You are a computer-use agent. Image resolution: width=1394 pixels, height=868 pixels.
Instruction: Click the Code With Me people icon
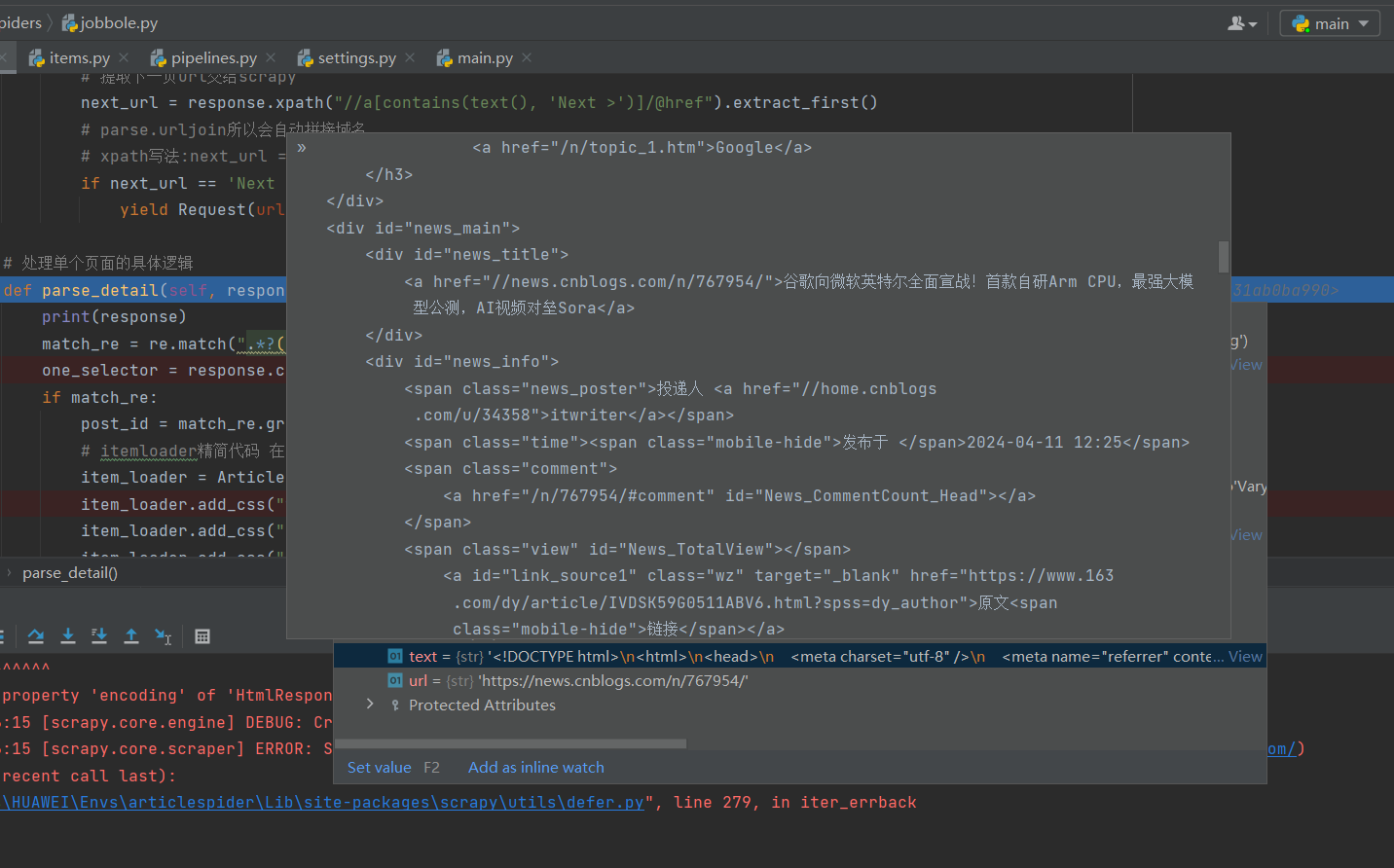tap(1236, 23)
